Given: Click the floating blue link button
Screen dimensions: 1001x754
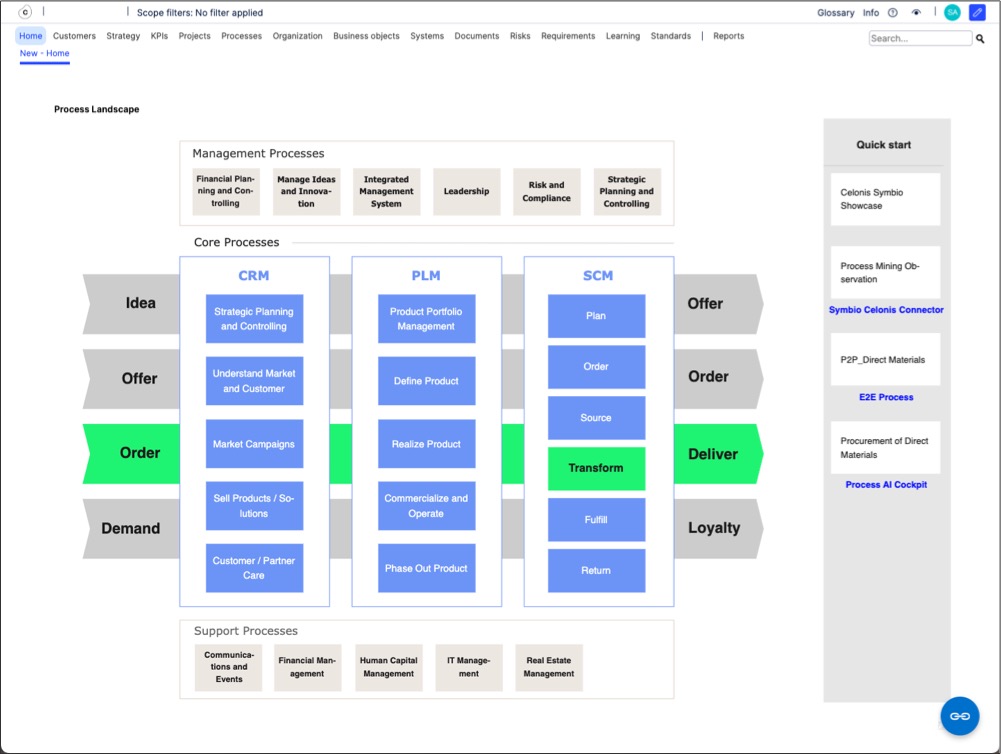Looking at the screenshot, I should click(960, 716).
